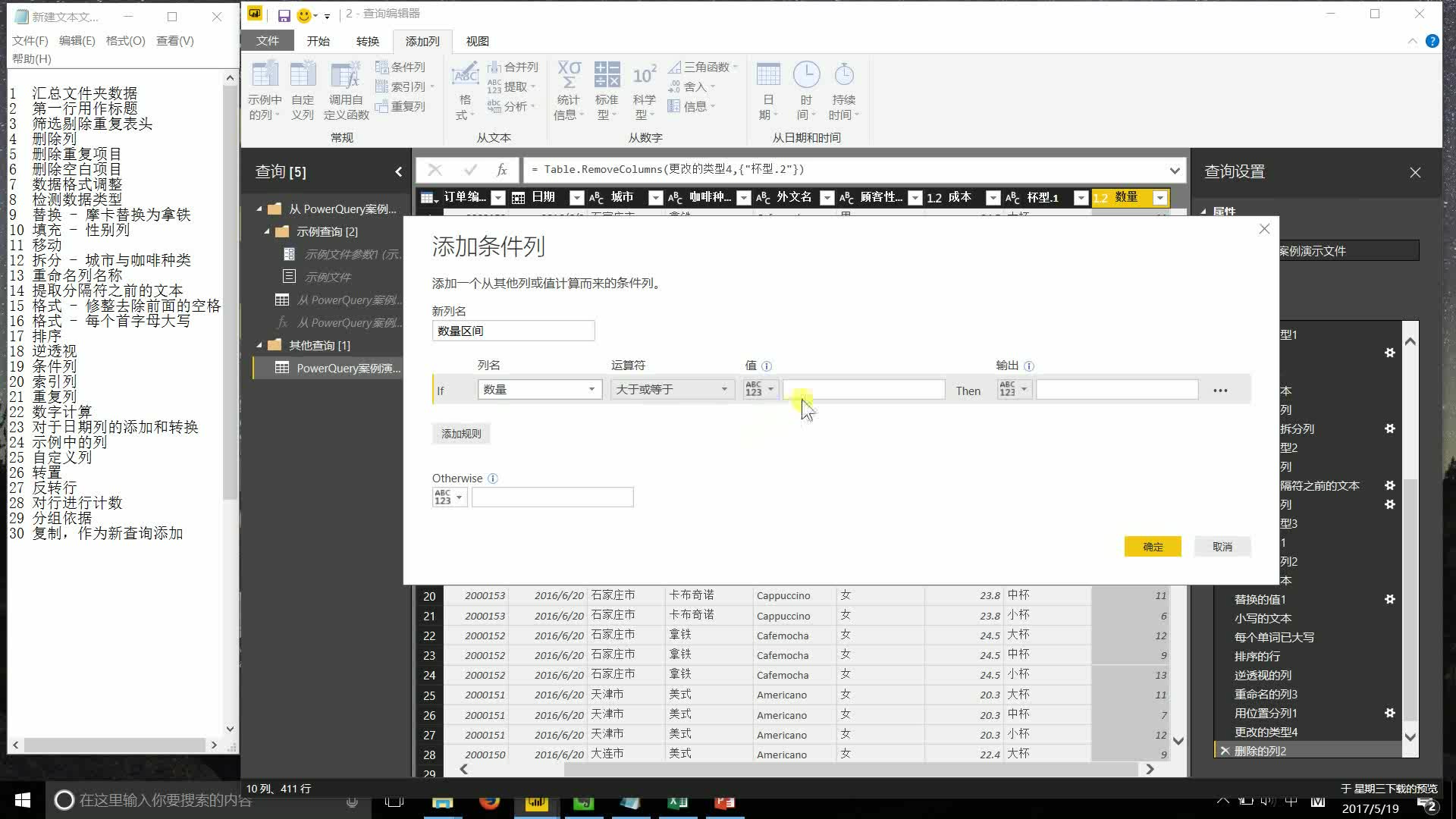Click the 确定 button
1456x819 pixels.
[x=1152, y=547]
